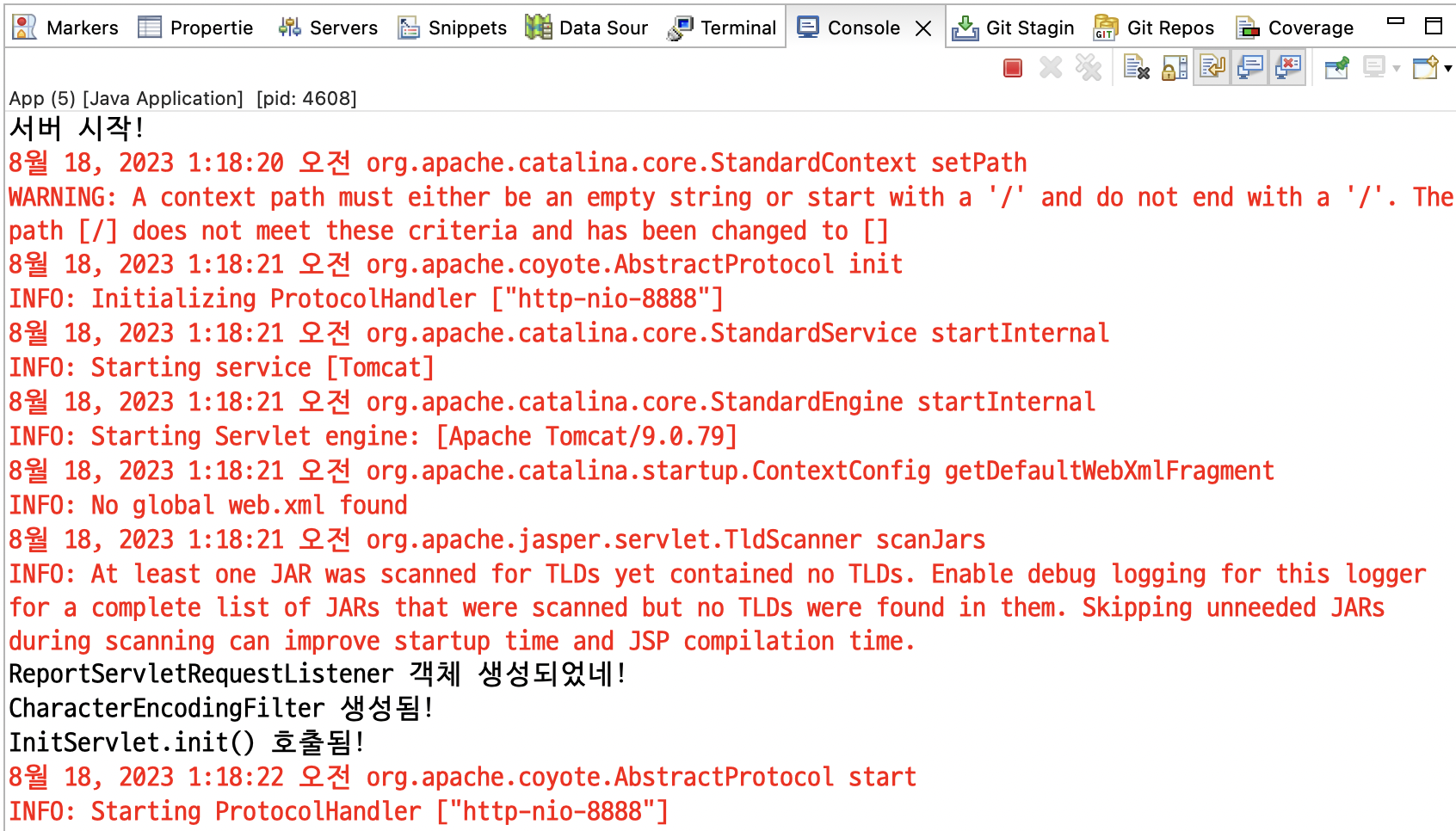Toggle Word Wrap in the console toolbar
The image size is (1456, 831).
(x=1212, y=68)
